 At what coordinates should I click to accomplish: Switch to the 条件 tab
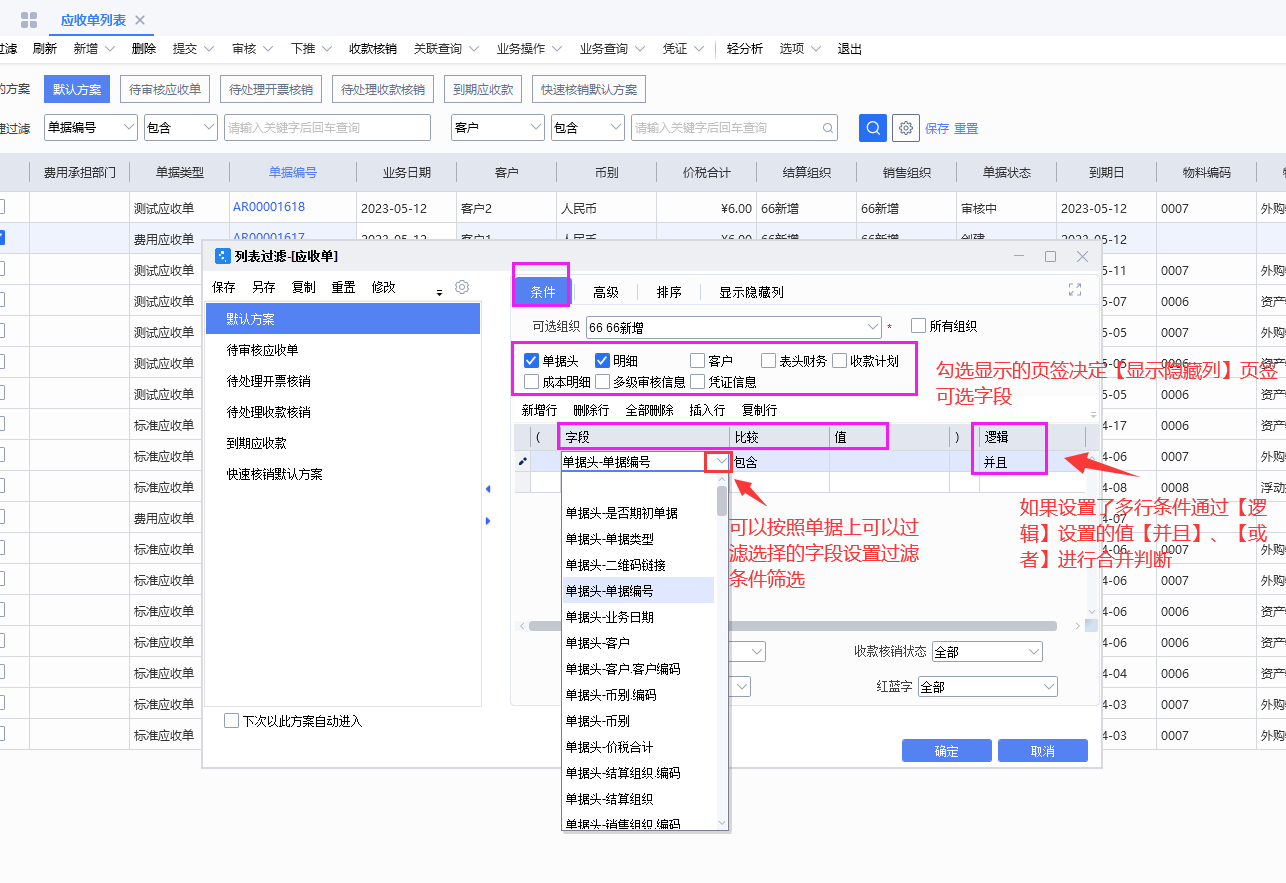pos(542,292)
